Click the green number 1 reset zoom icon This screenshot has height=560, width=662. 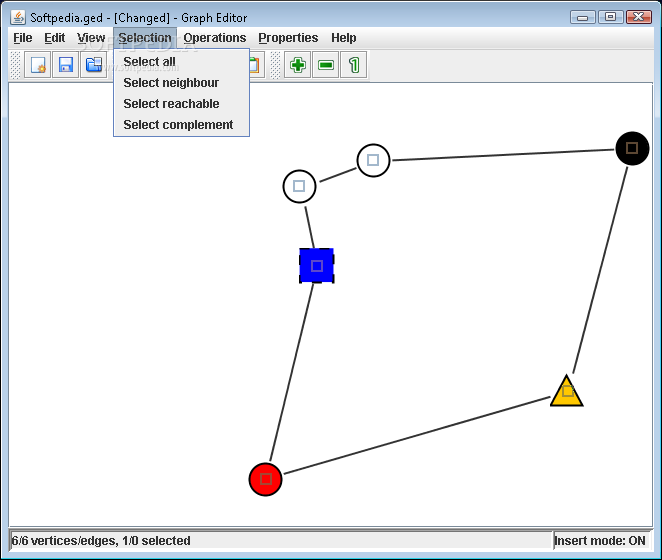[x=354, y=65]
